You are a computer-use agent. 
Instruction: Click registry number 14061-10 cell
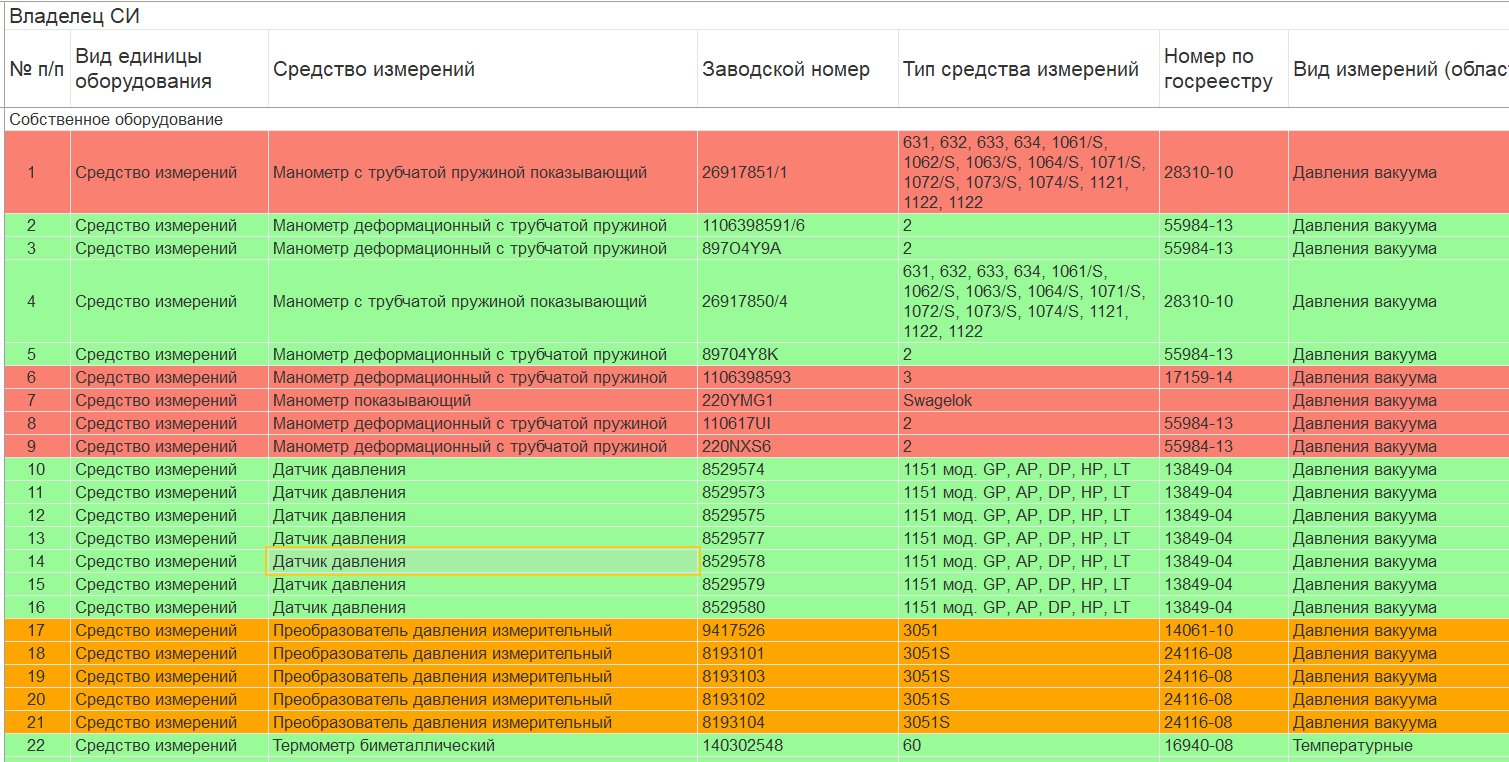[1198, 631]
